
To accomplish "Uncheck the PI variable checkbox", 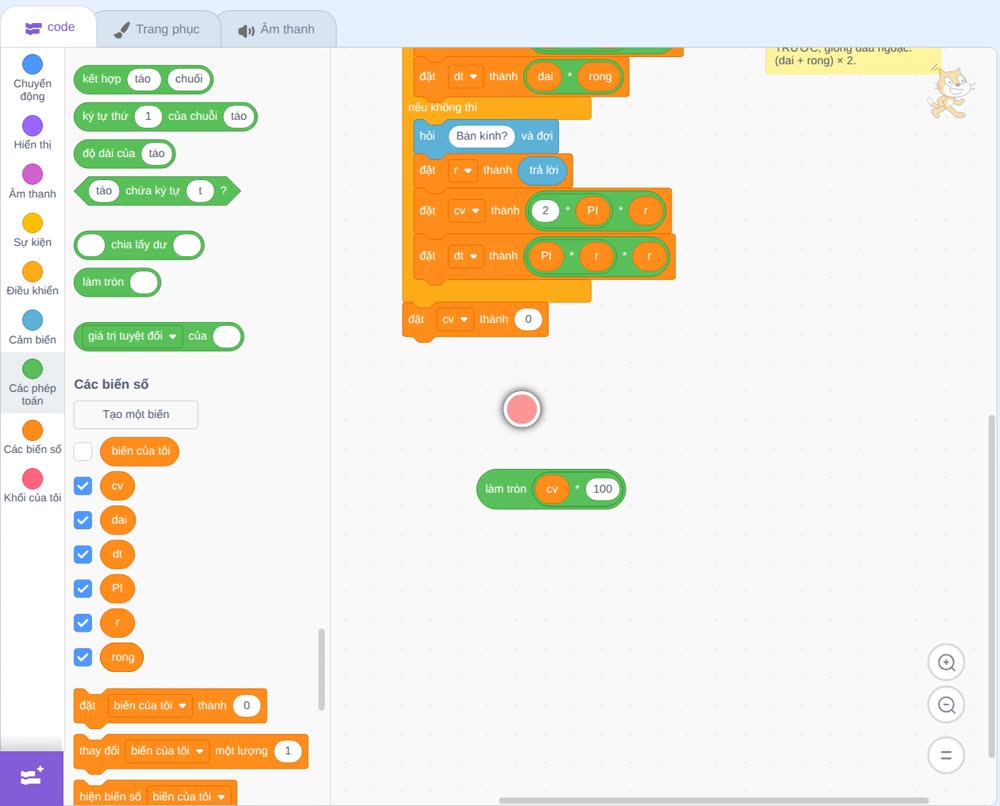I will 83,588.
